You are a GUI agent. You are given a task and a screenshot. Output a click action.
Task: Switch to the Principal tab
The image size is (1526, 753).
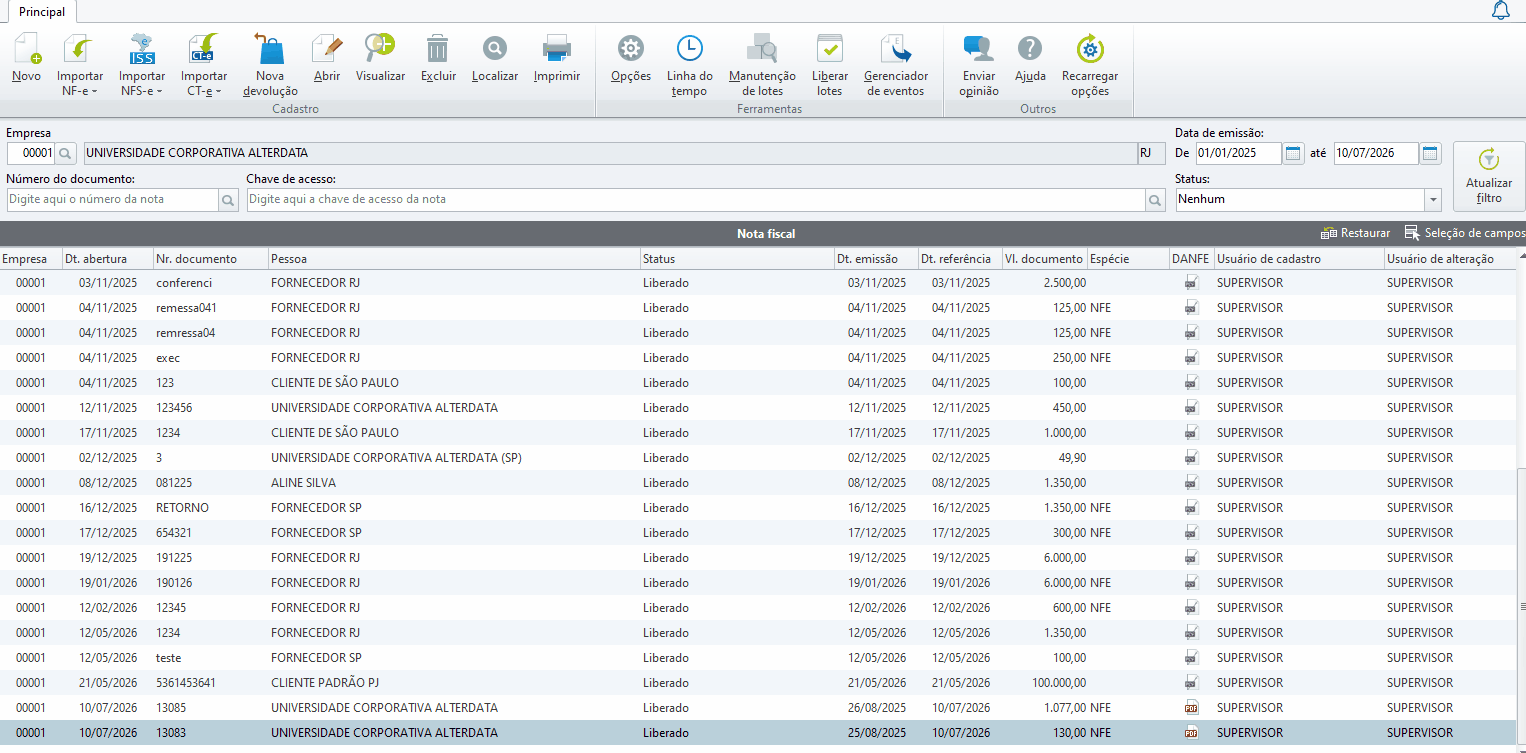pos(42,12)
